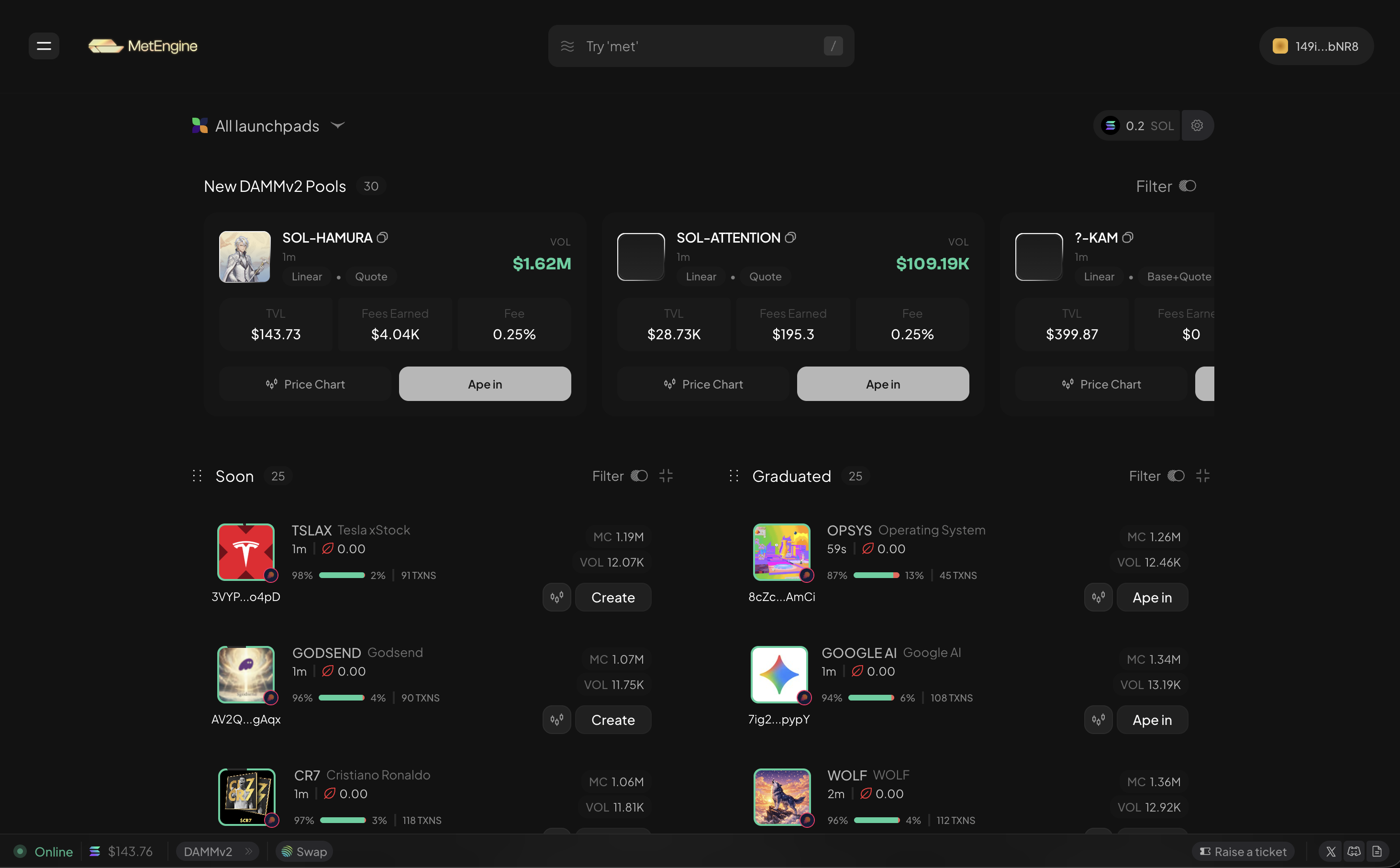1400x868 pixels.
Task: Toggle the Soon list filter
Action: coord(620,476)
